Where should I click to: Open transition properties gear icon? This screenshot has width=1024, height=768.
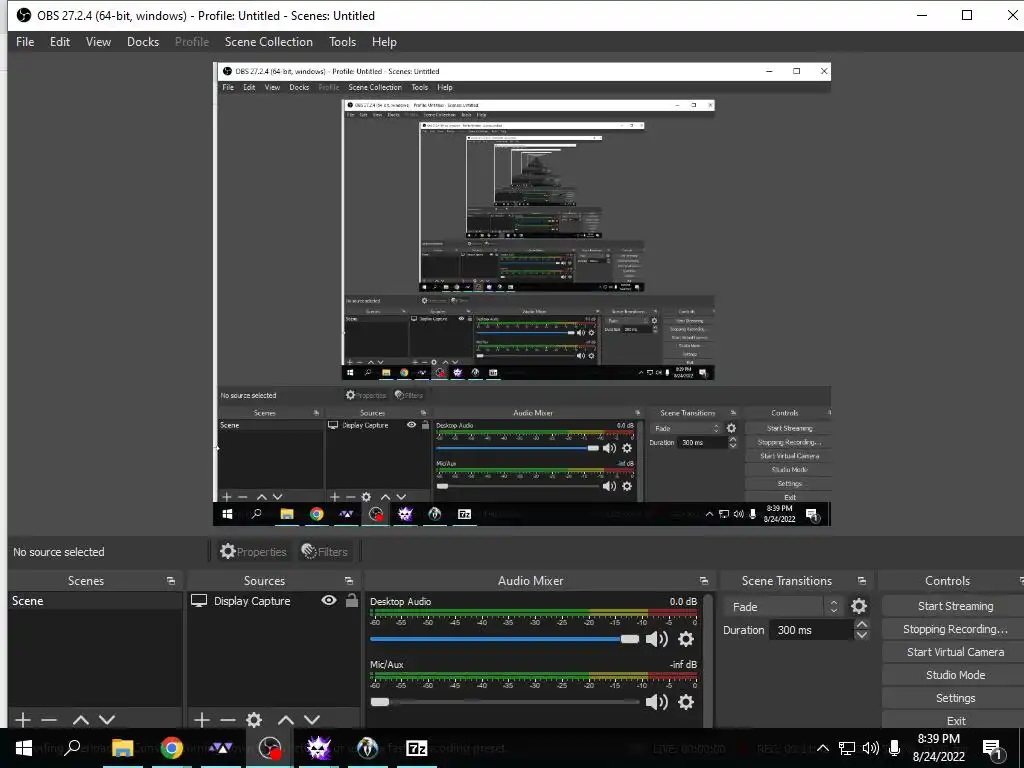pyautogui.click(x=859, y=606)
